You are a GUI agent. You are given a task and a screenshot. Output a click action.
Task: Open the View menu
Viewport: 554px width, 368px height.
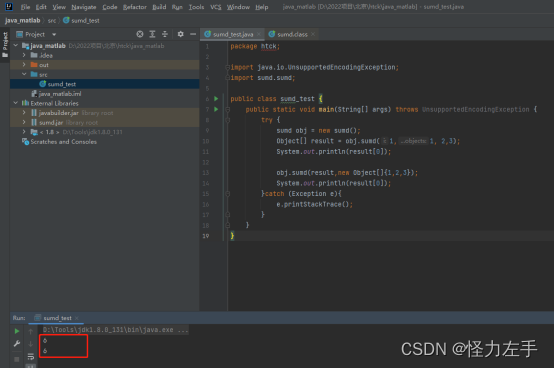(59, 7)
